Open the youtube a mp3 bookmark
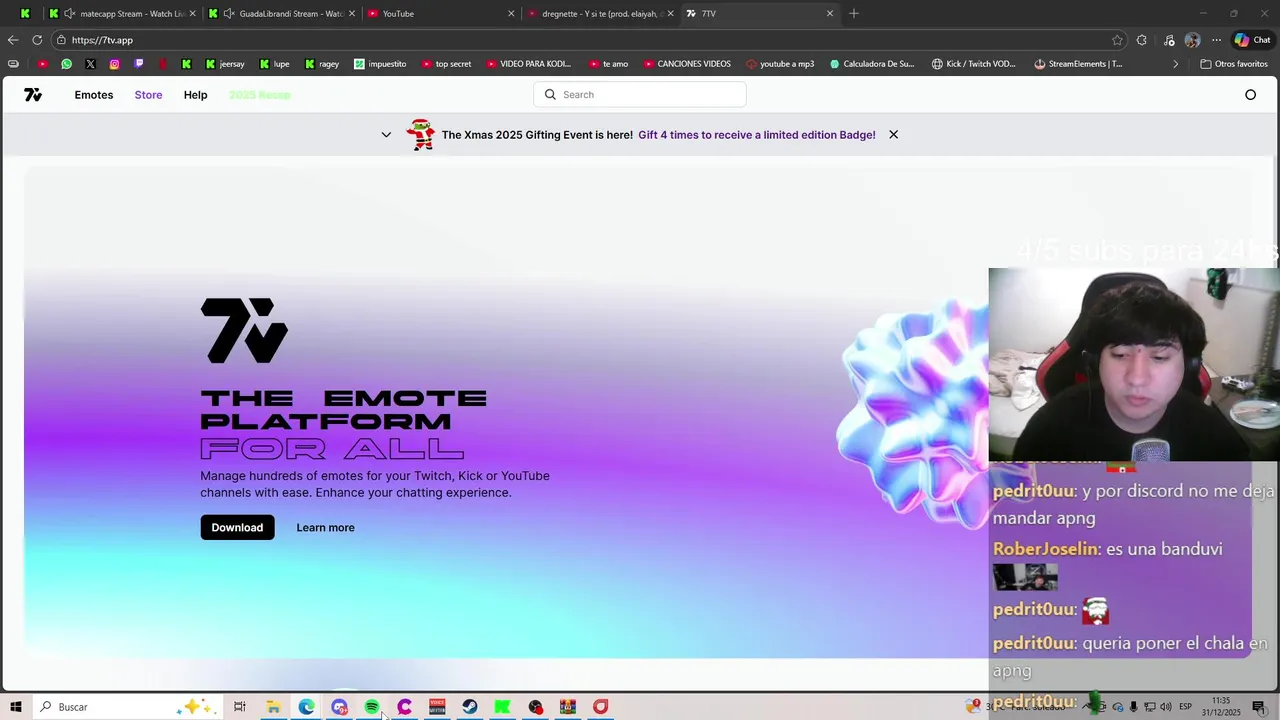This screenshot has height=720, width=1280. pos(780,64)
